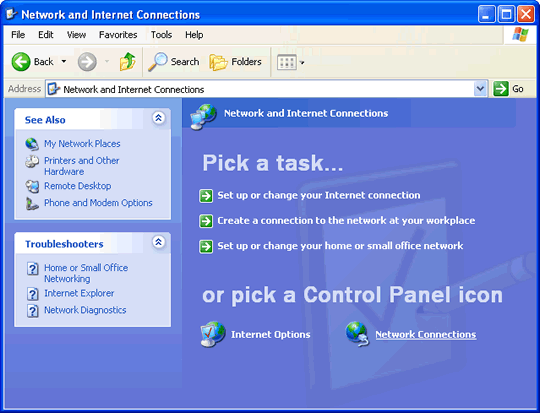Click arrow icon beside Set up Internet connection
This screenshot has height=413, width=540.
[206, 196]
